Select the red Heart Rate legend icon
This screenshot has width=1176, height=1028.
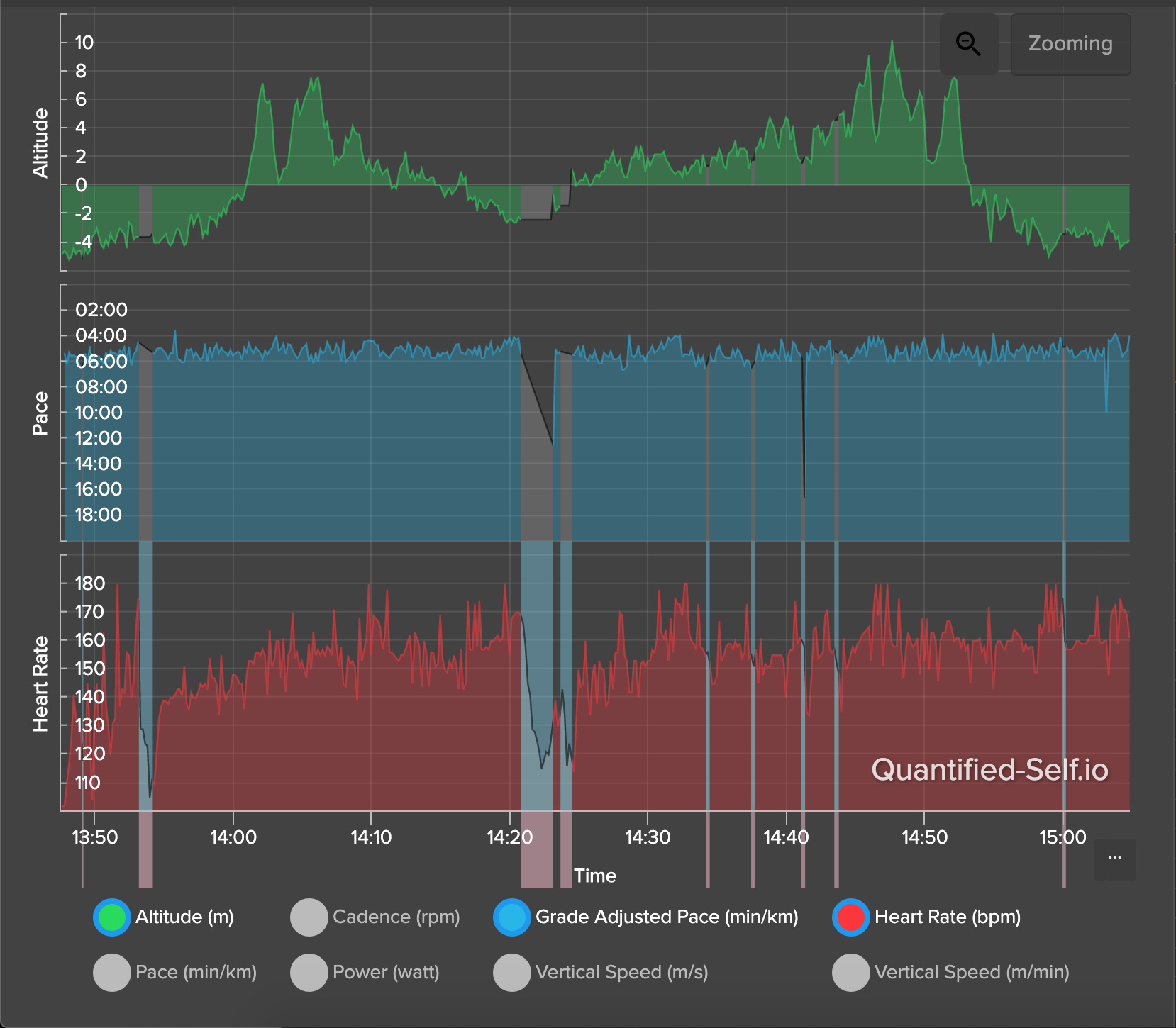851,917
